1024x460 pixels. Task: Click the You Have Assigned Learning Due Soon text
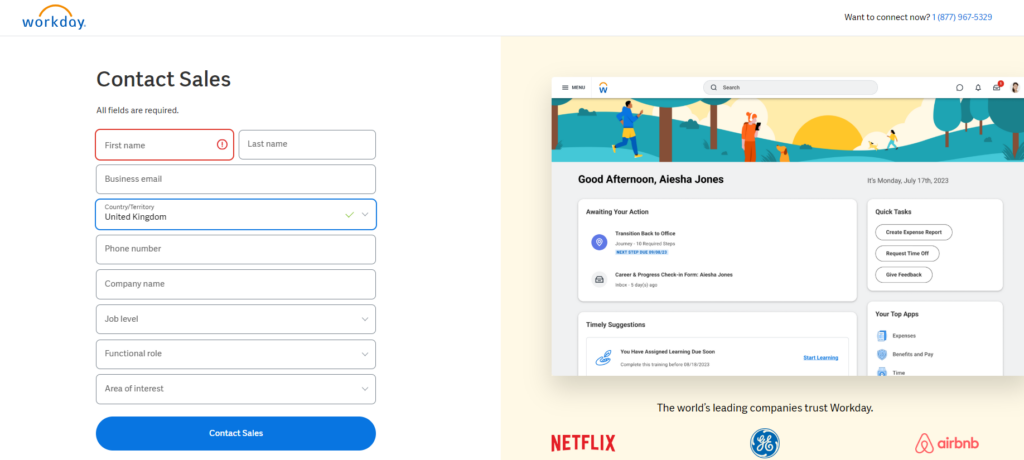(667, 352)
